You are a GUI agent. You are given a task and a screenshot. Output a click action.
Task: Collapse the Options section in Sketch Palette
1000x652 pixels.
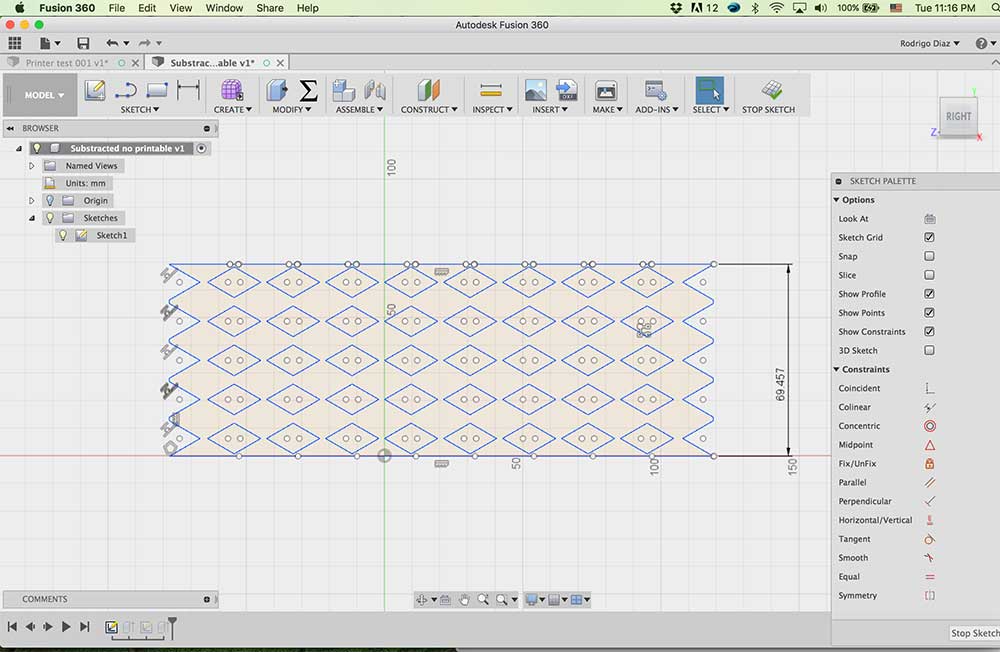836,200
